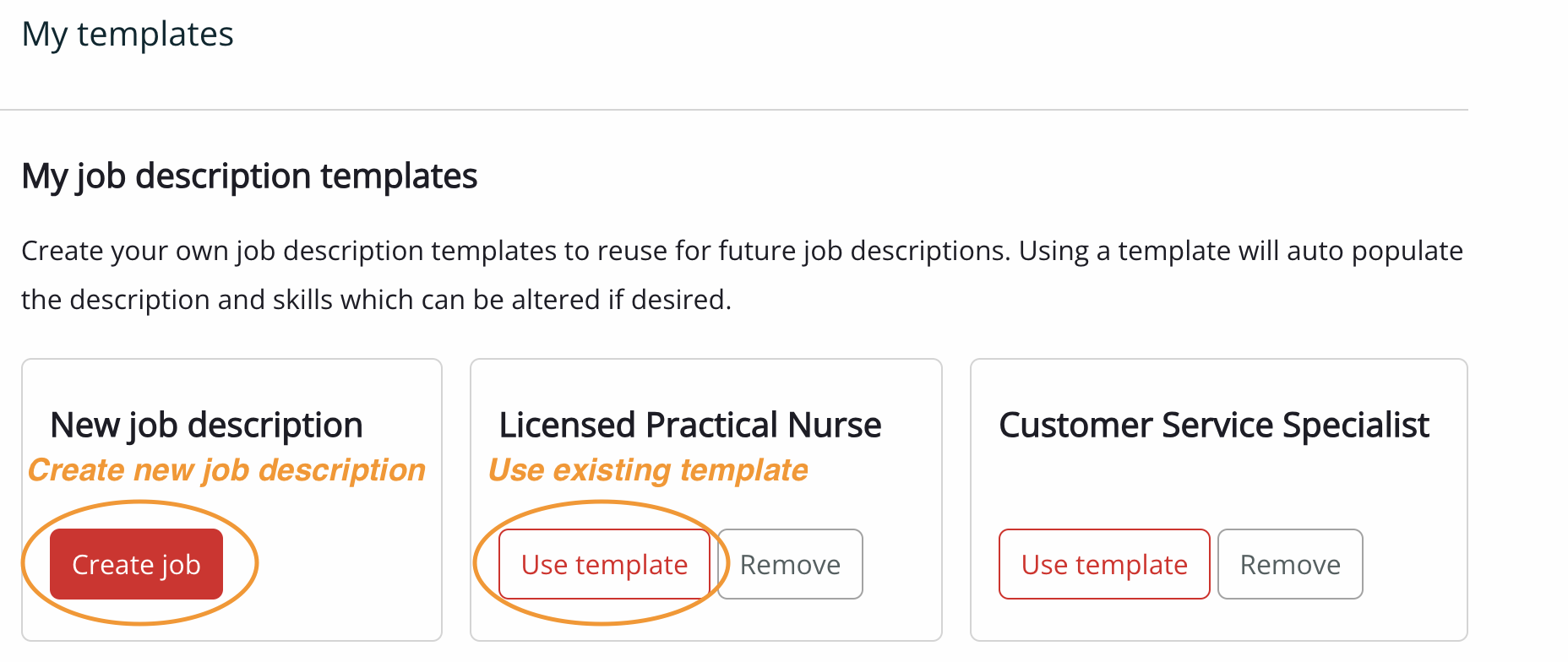Use the Licensed Practical Nurse template
This screenshot has height=662, width=1568.
(x=604, y=564)
